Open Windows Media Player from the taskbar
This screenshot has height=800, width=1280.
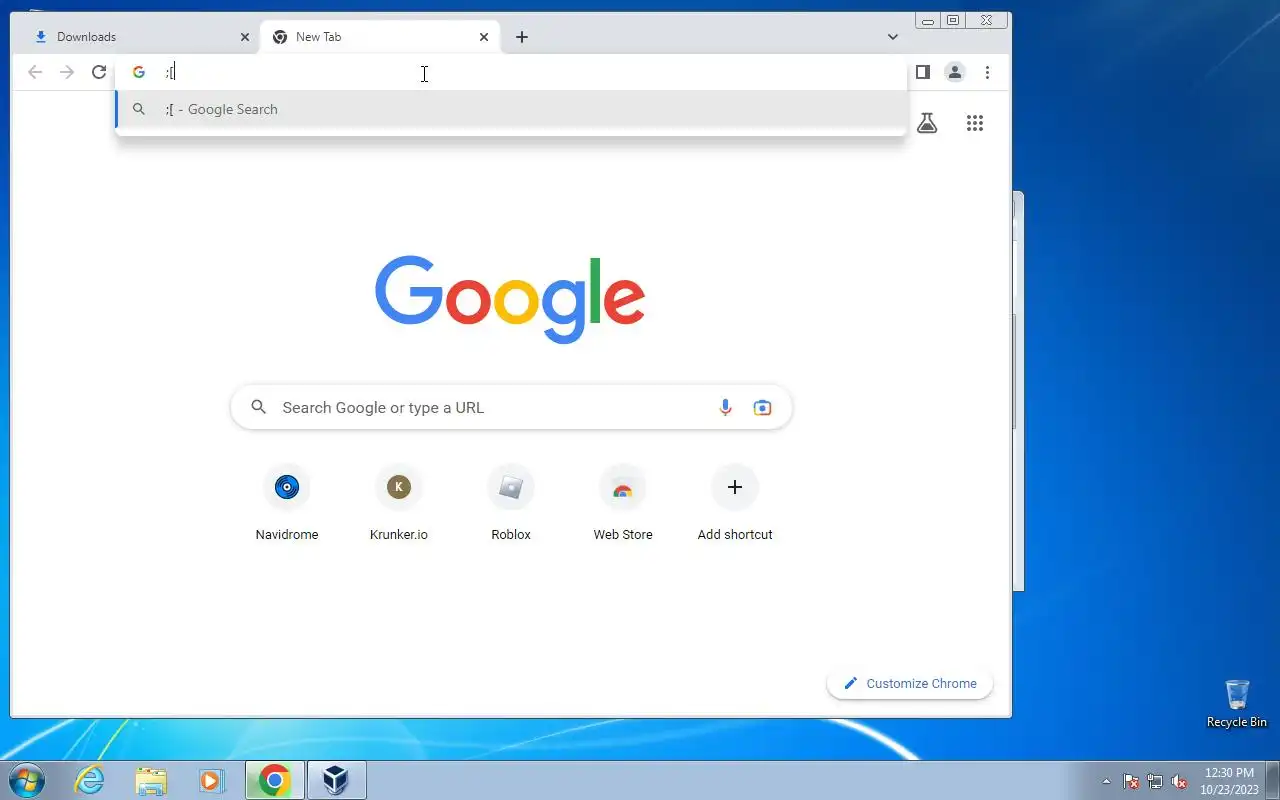click(211, 780)
